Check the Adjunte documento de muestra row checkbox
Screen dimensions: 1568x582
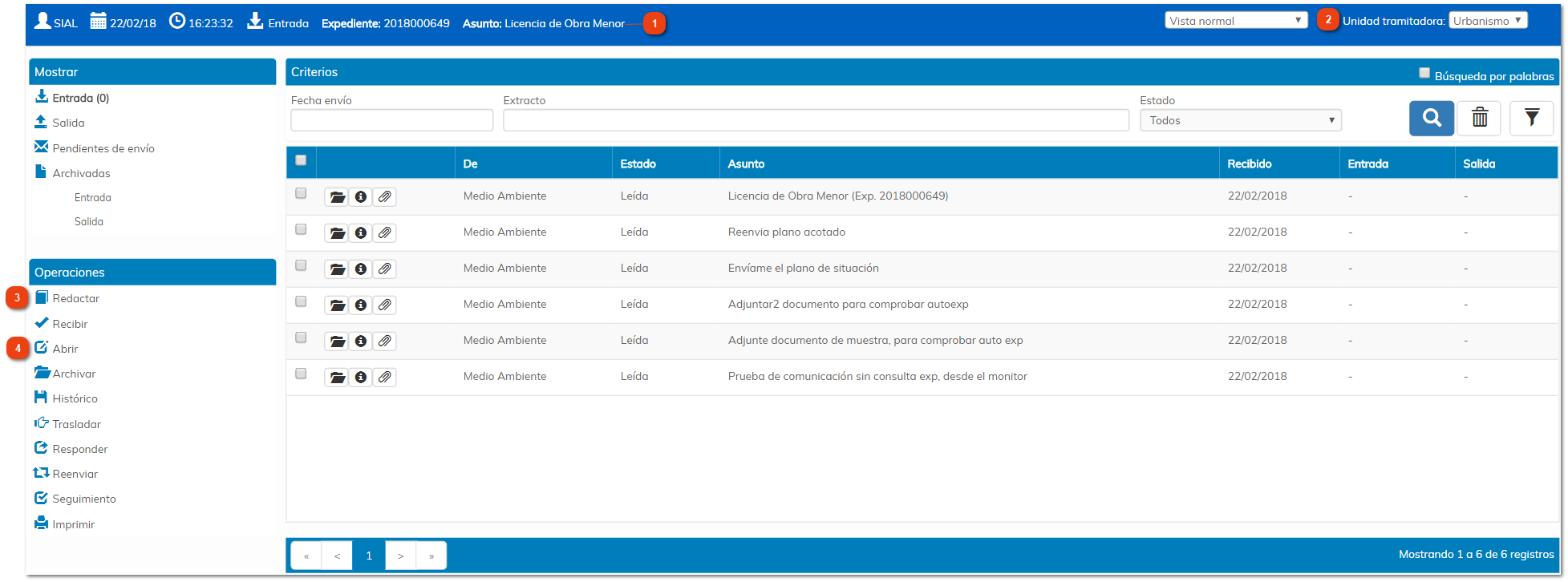click(301, 337)
